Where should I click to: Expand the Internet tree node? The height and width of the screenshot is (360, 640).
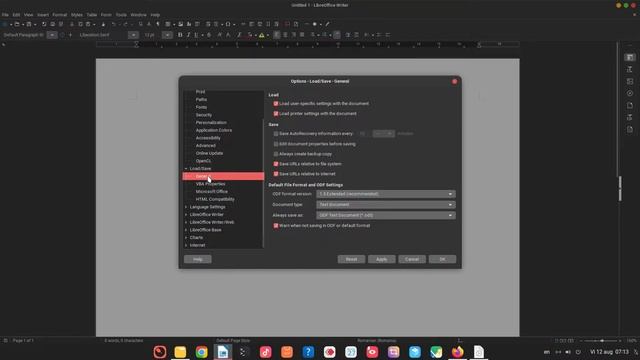coord(186,245)
